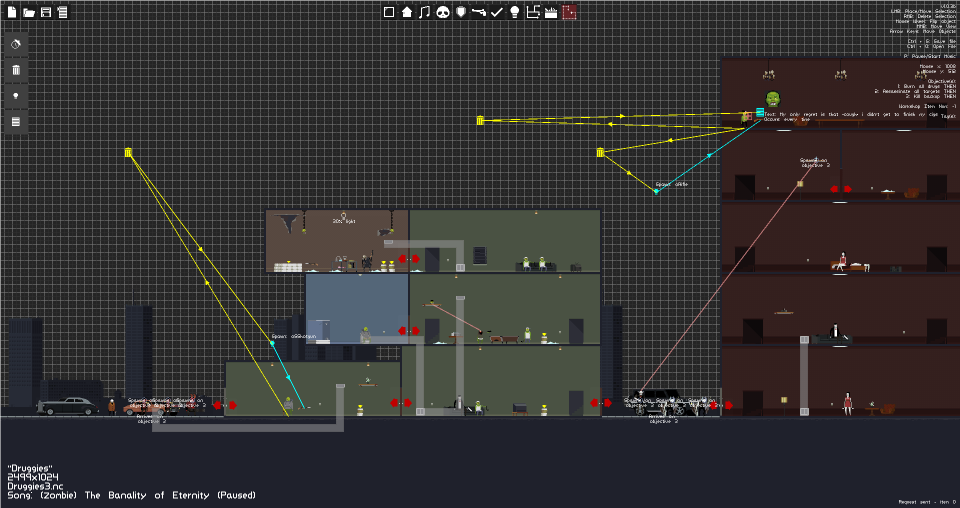This screenshot has height=508, width=960.
Task: Select the cyan 'Spawn: oShotgun' node
Action: (x=272, y=343)
